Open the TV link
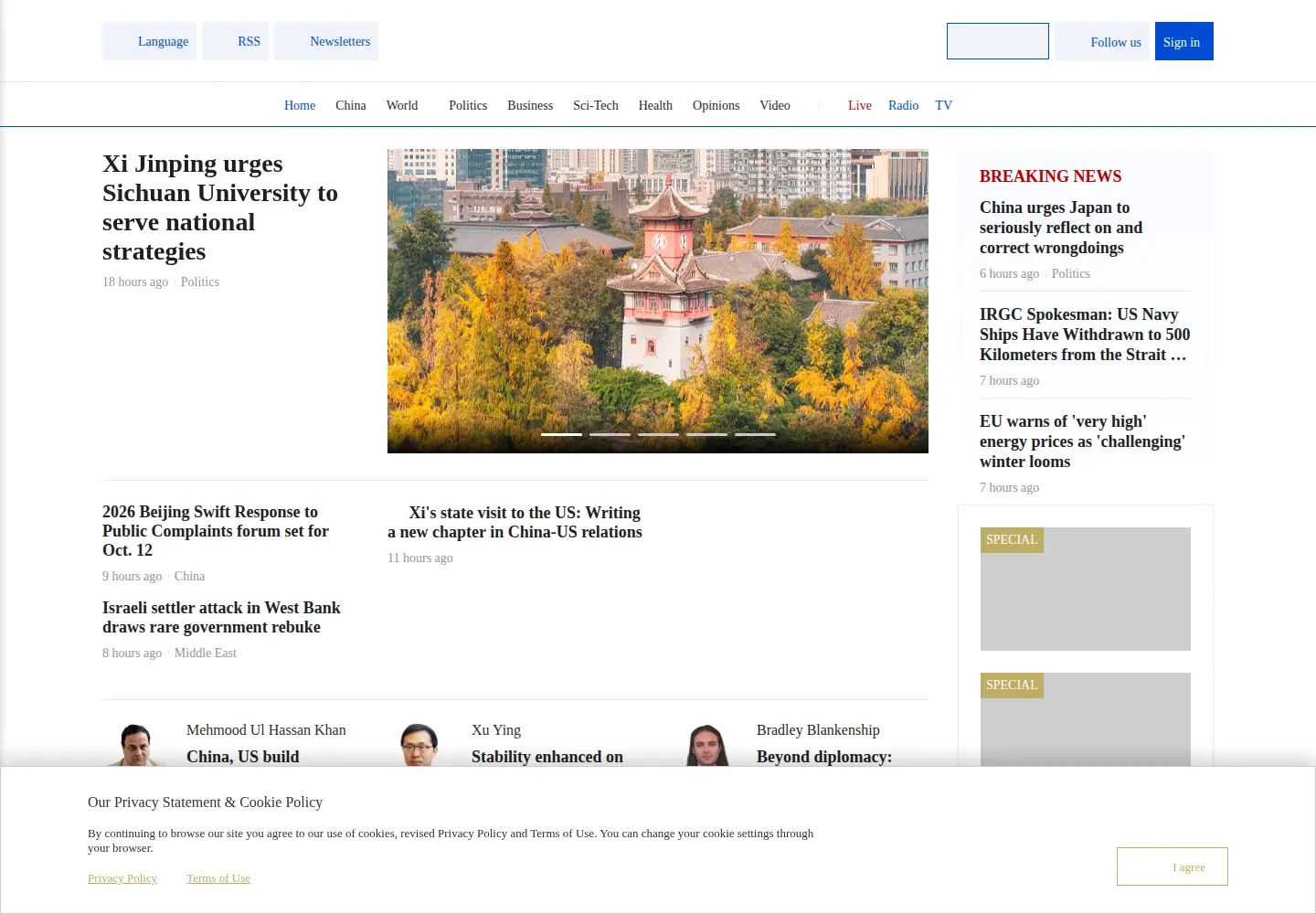Screen dimensions: 1316x914 click(944, 105)
